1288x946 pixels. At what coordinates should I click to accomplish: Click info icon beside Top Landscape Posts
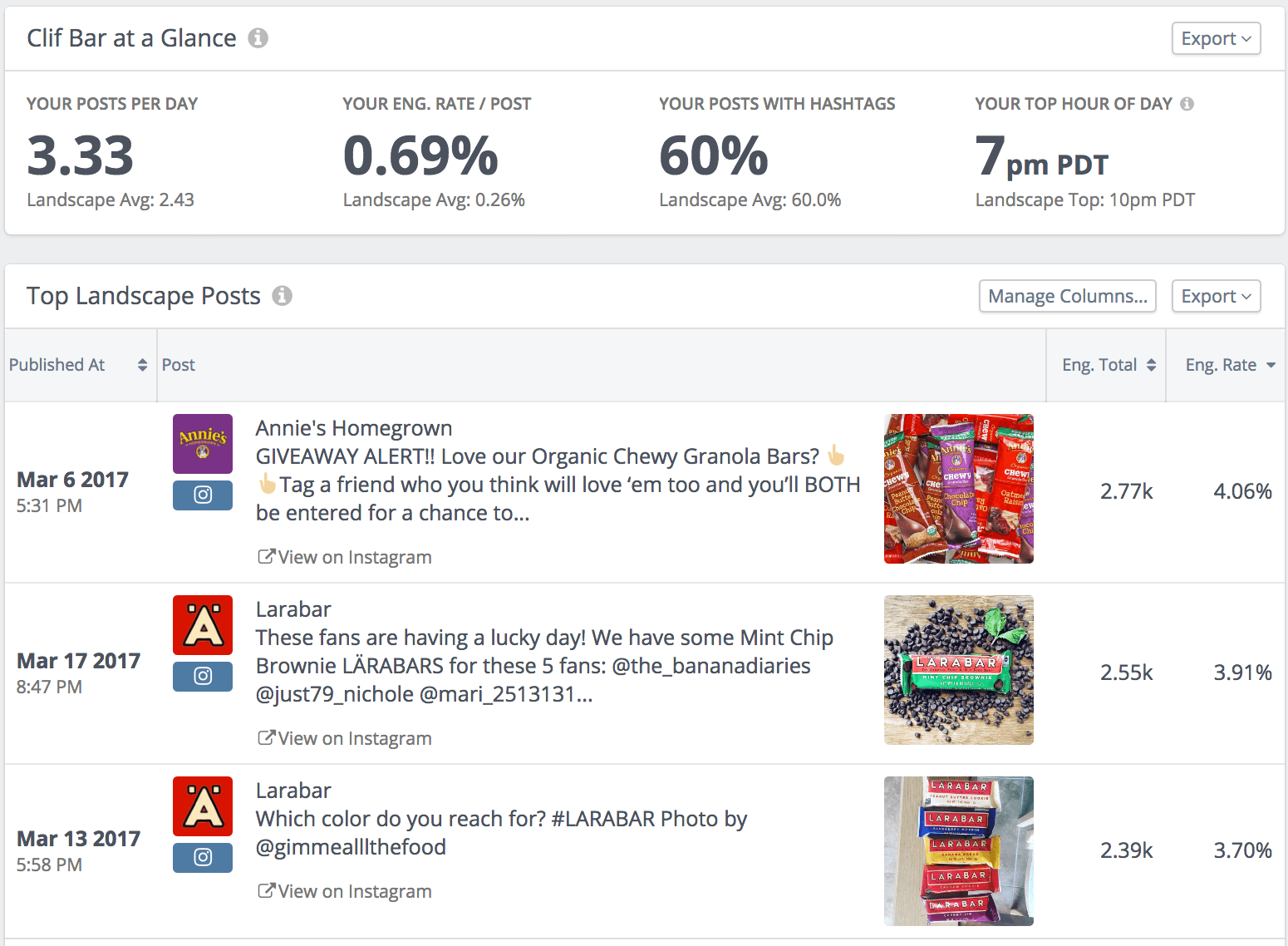click(x=283, y=296)
